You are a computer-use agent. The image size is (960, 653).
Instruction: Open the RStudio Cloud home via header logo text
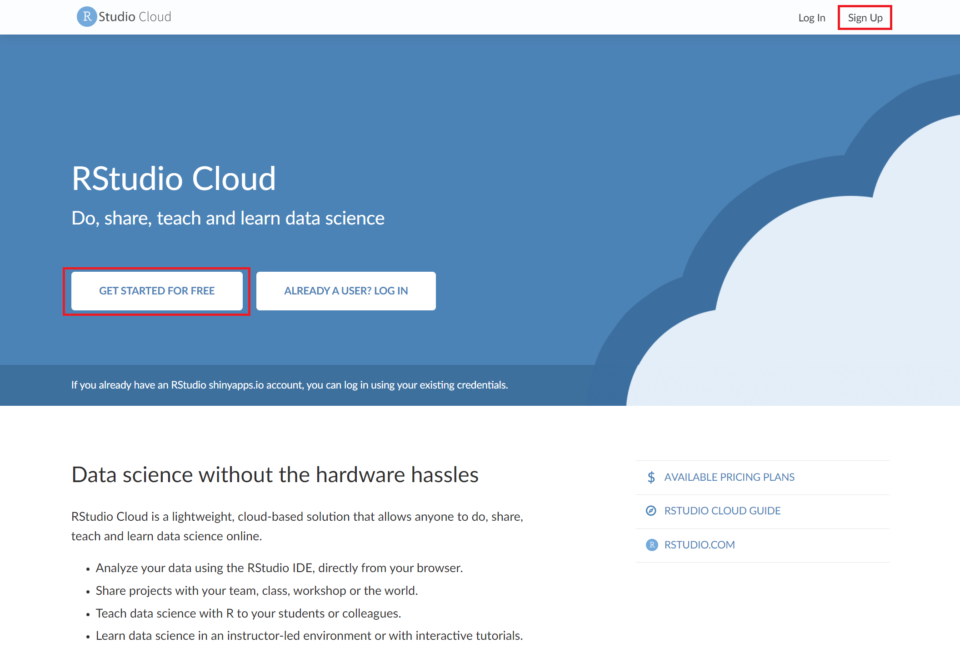tap(133, 16)
